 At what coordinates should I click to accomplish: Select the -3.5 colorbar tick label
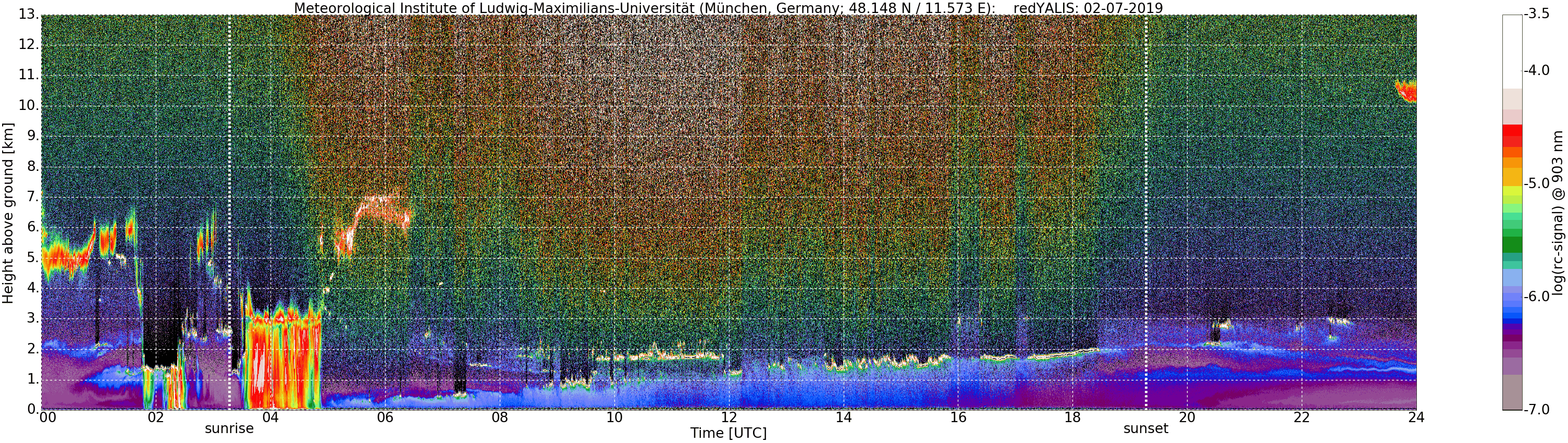point(1537,14)
